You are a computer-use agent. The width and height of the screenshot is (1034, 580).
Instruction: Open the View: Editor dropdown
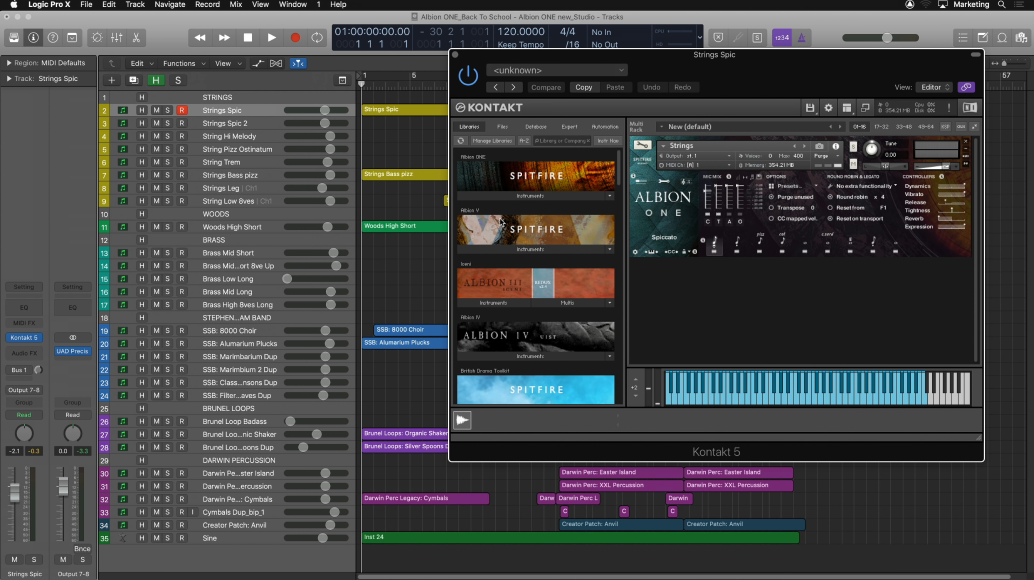tap(934, 87)
